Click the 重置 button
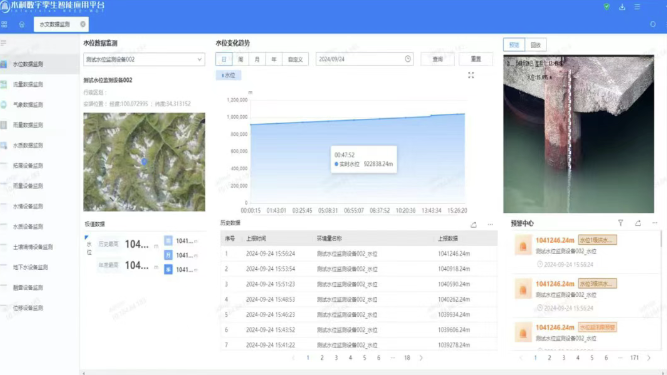The height and width of the screenshot is (375, 667). point(476,59)
